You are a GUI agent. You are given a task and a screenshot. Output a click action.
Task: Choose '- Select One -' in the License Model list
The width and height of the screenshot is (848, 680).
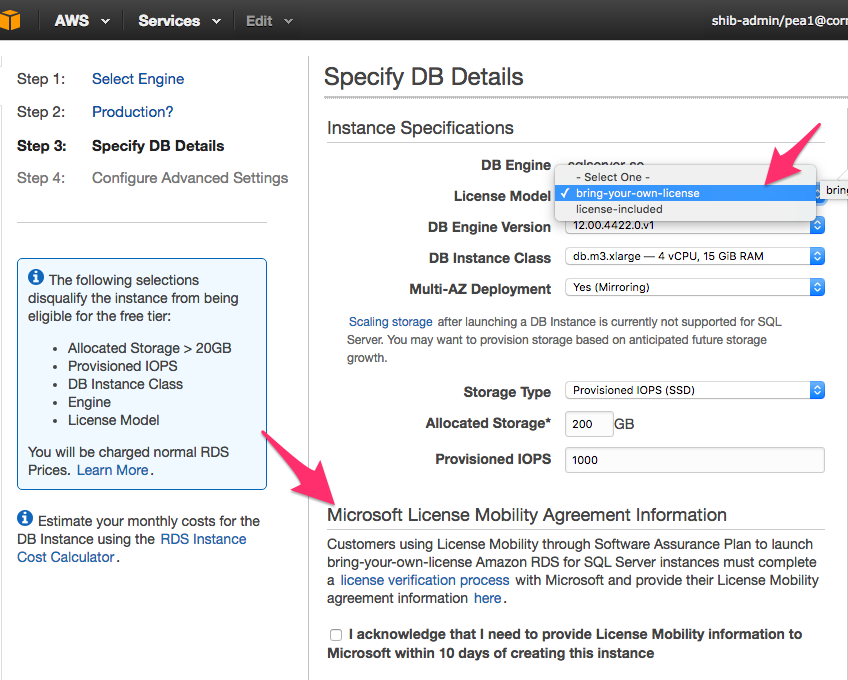685,177
